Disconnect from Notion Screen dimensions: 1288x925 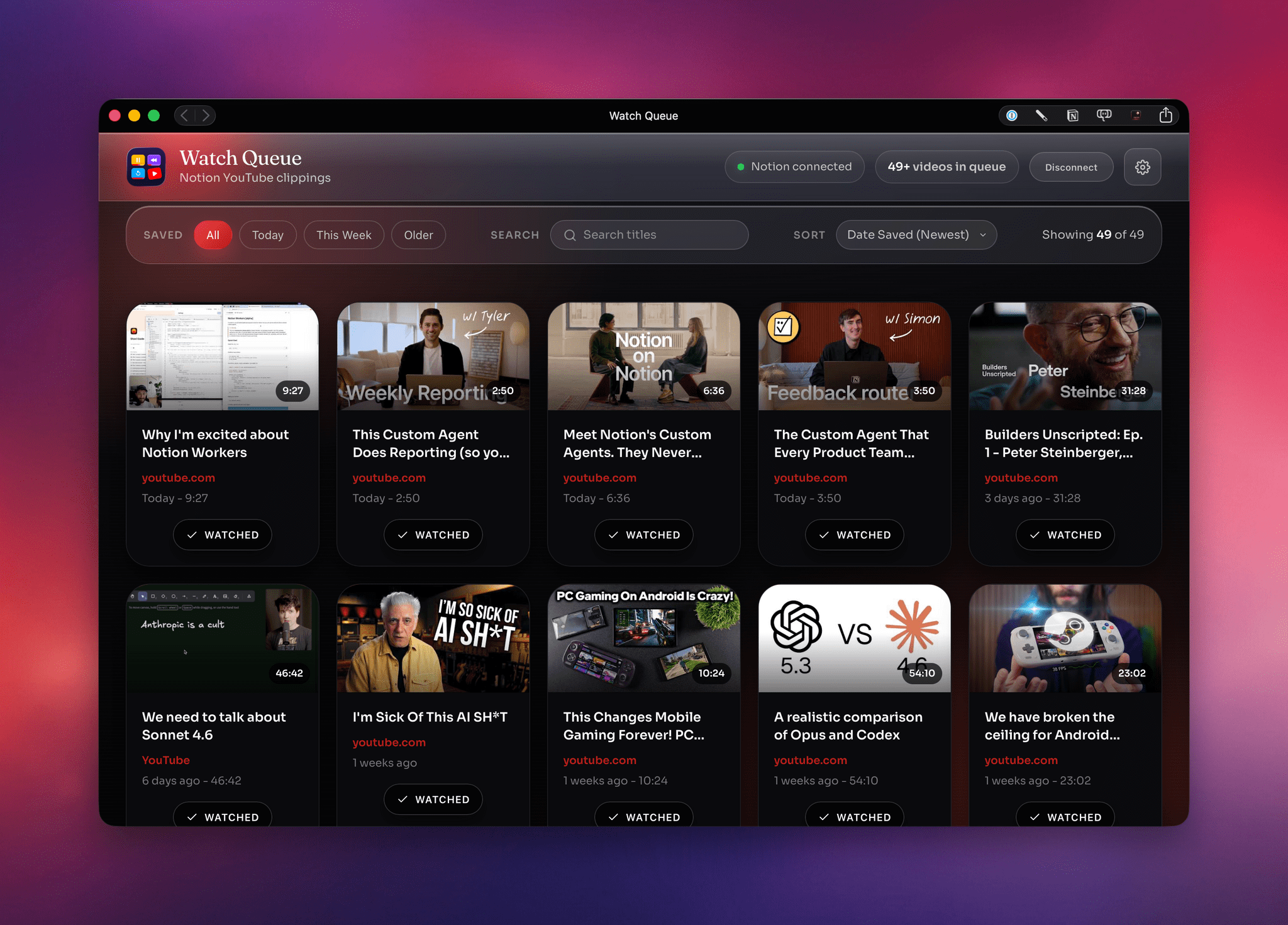(1071, 167)
